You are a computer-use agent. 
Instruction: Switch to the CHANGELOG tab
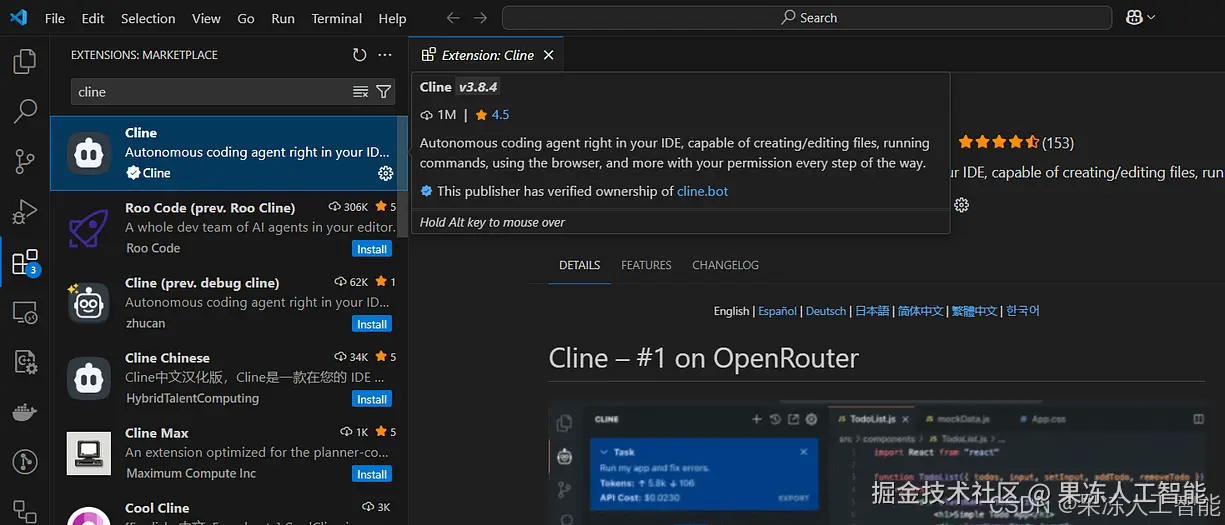[x=726, y=265]
